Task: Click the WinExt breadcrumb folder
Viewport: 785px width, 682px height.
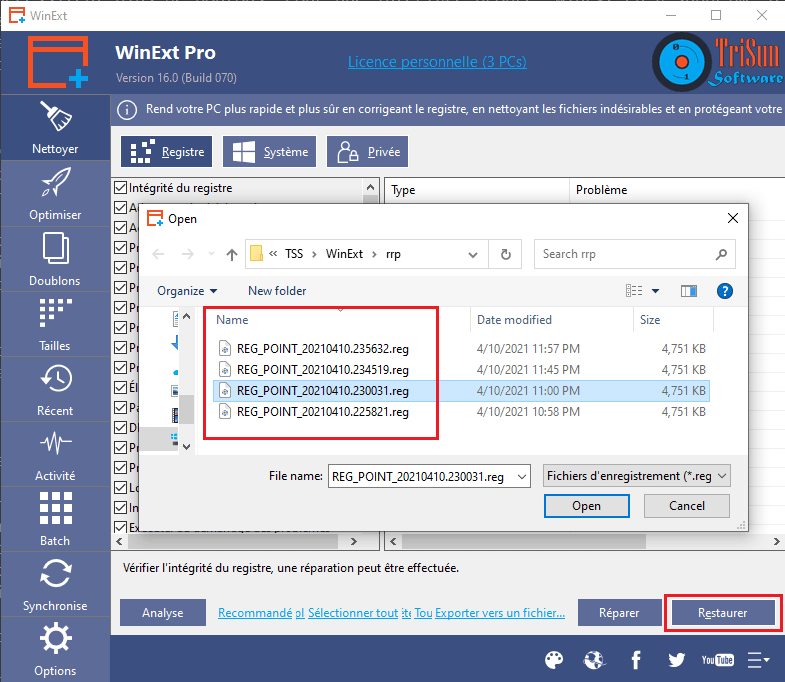Action: [344, 254]
